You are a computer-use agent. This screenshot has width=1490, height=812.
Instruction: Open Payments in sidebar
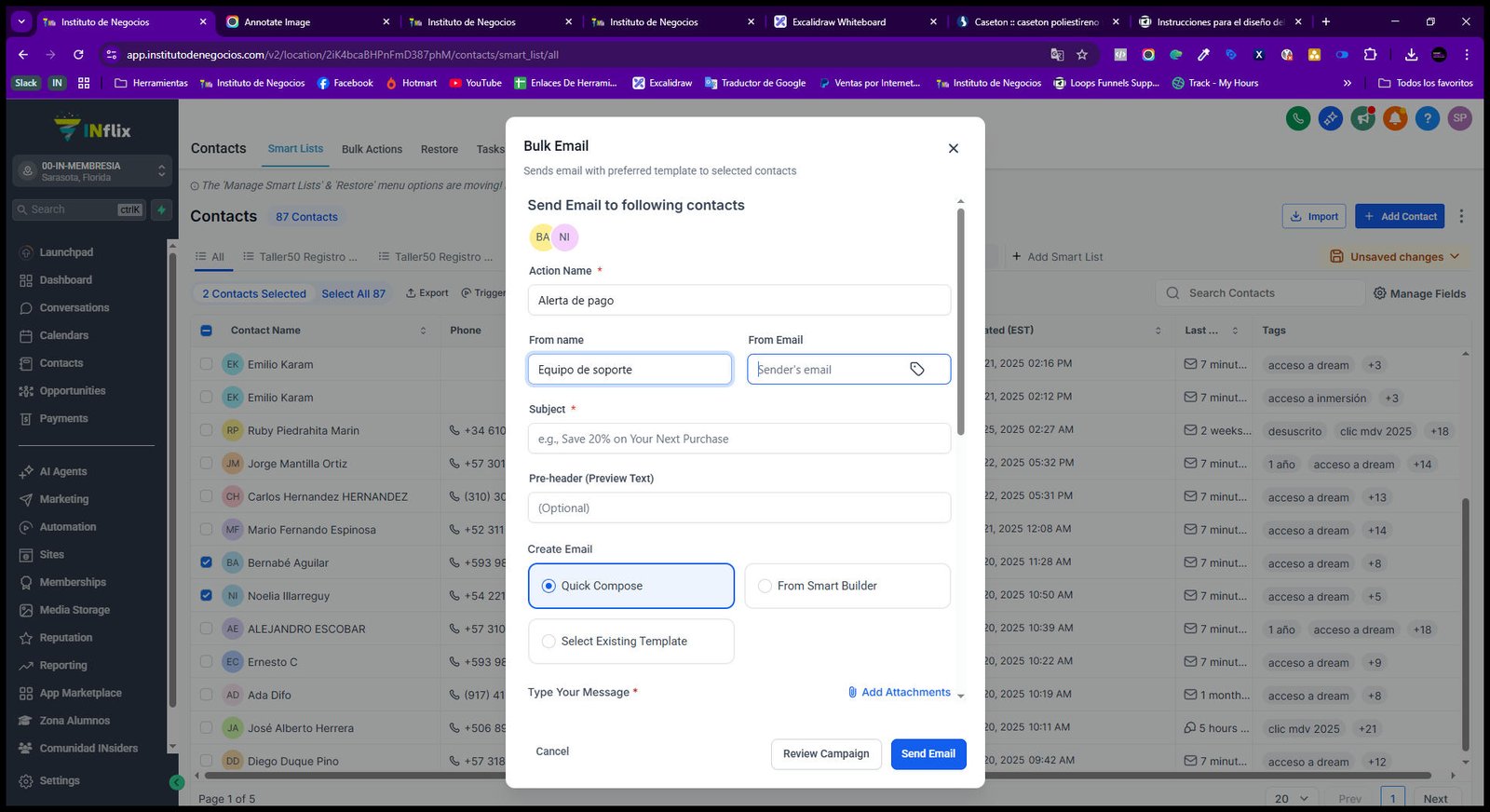coord(63,419)
